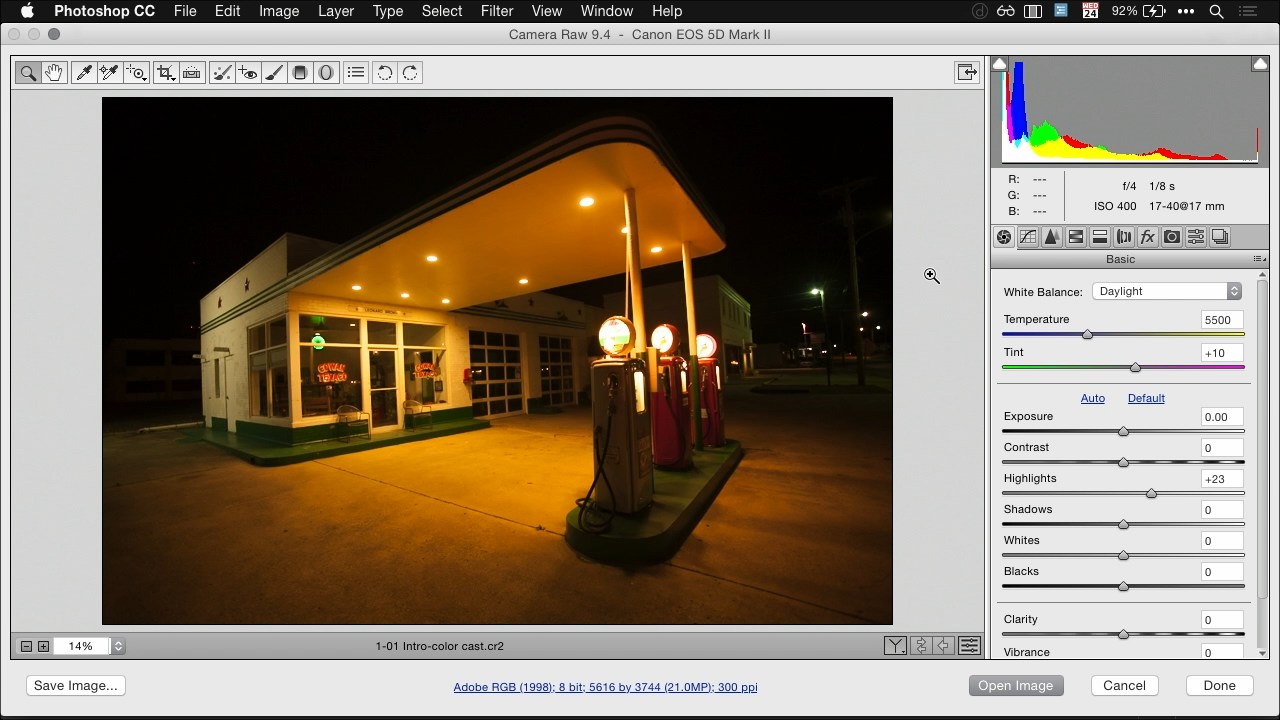
Task: Activate the Targeted Adjustment tool
Action: coord(136,72)
